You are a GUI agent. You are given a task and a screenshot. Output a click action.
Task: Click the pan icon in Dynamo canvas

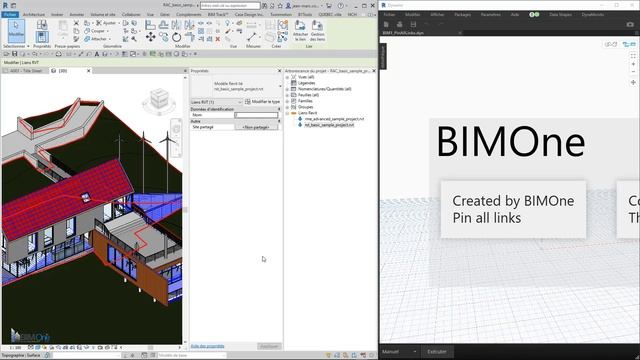633,82
